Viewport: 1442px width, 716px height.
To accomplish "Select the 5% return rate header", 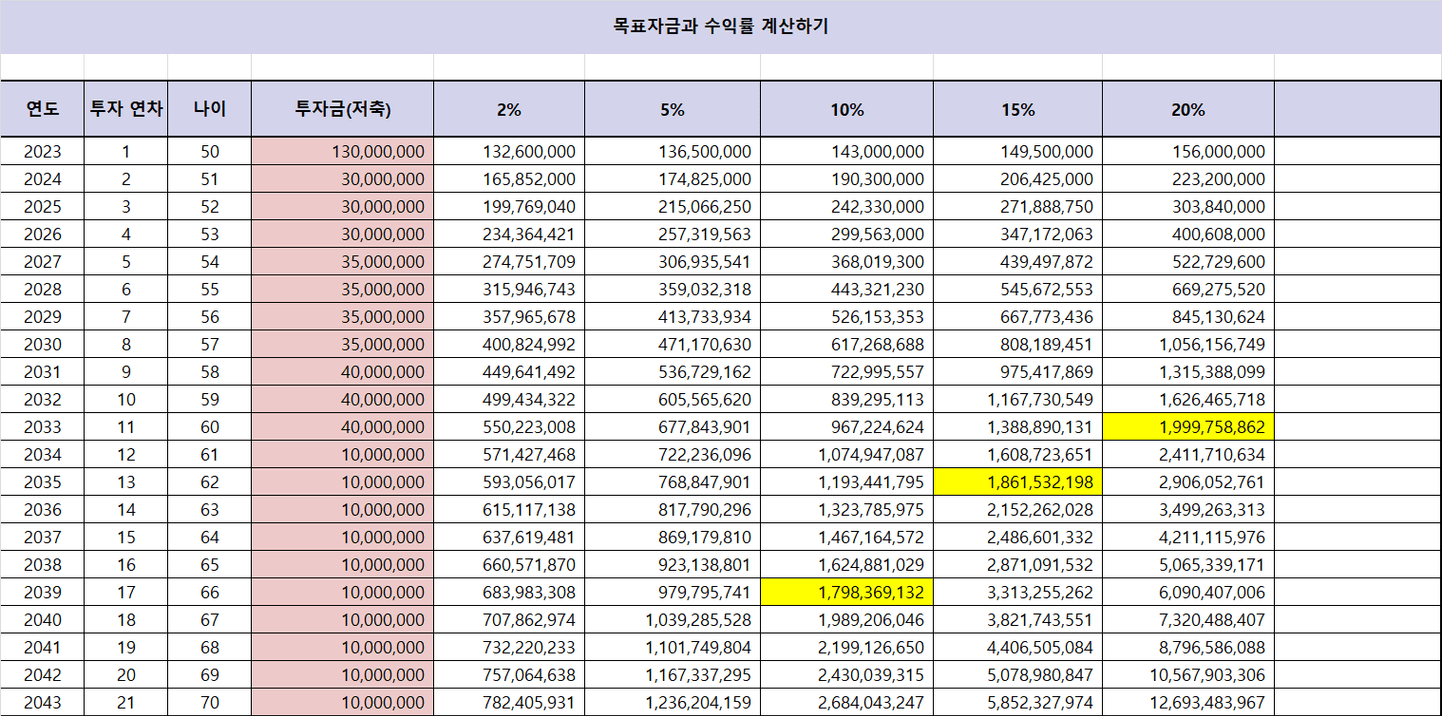I will point(672,109).
